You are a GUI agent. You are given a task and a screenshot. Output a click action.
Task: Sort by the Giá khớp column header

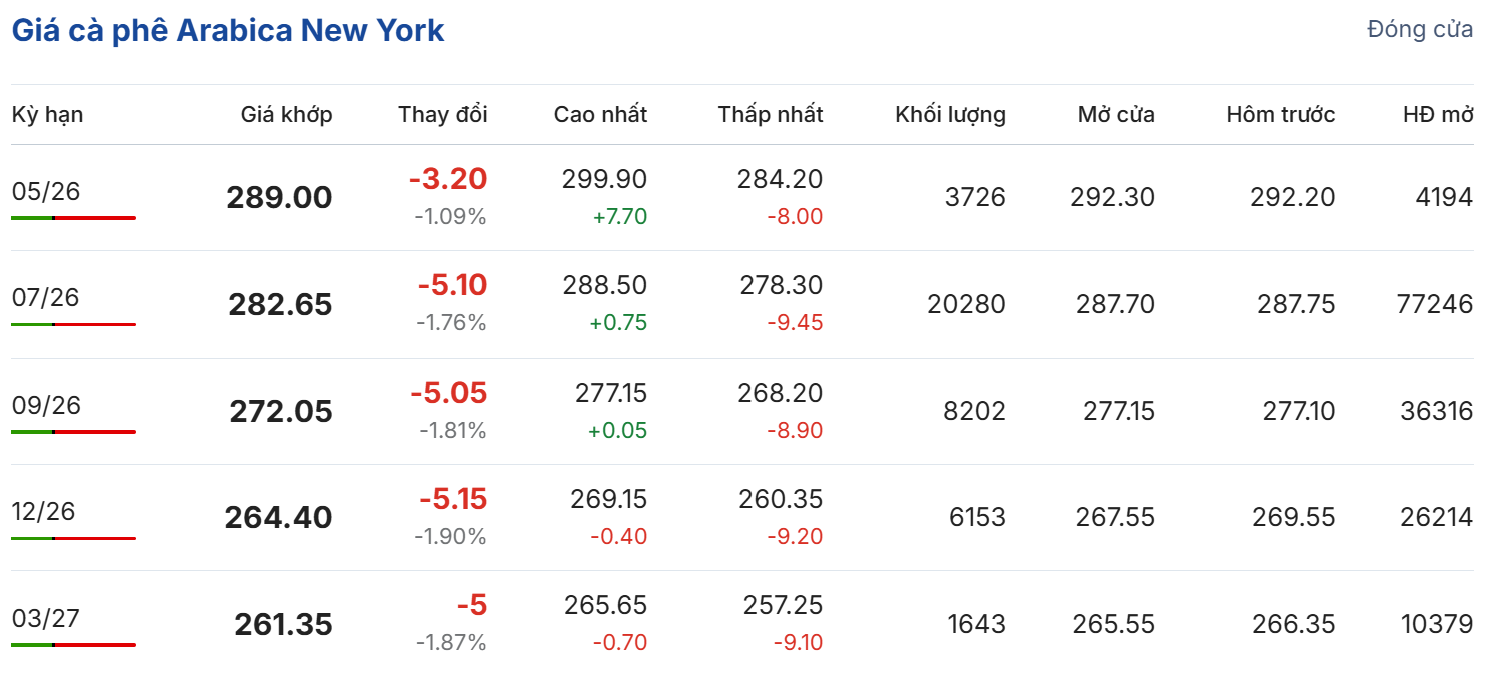(286, 114)
